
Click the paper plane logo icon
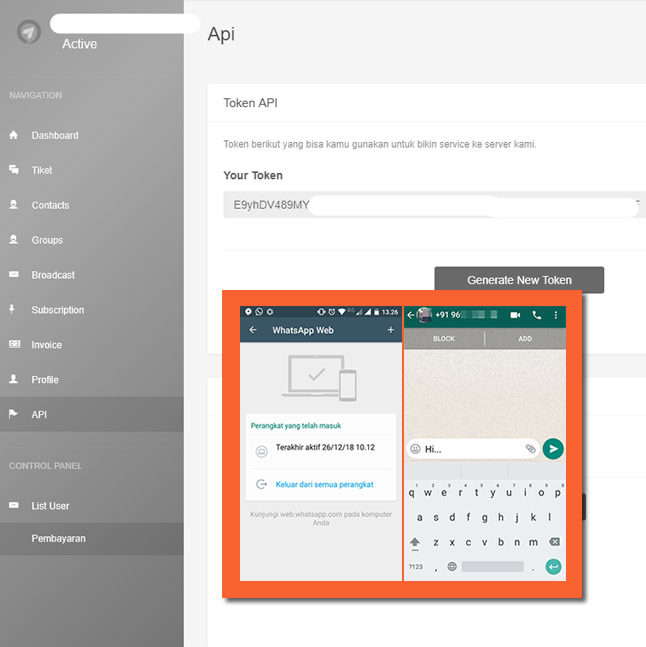pyautogui.click(x=29, y=33)
